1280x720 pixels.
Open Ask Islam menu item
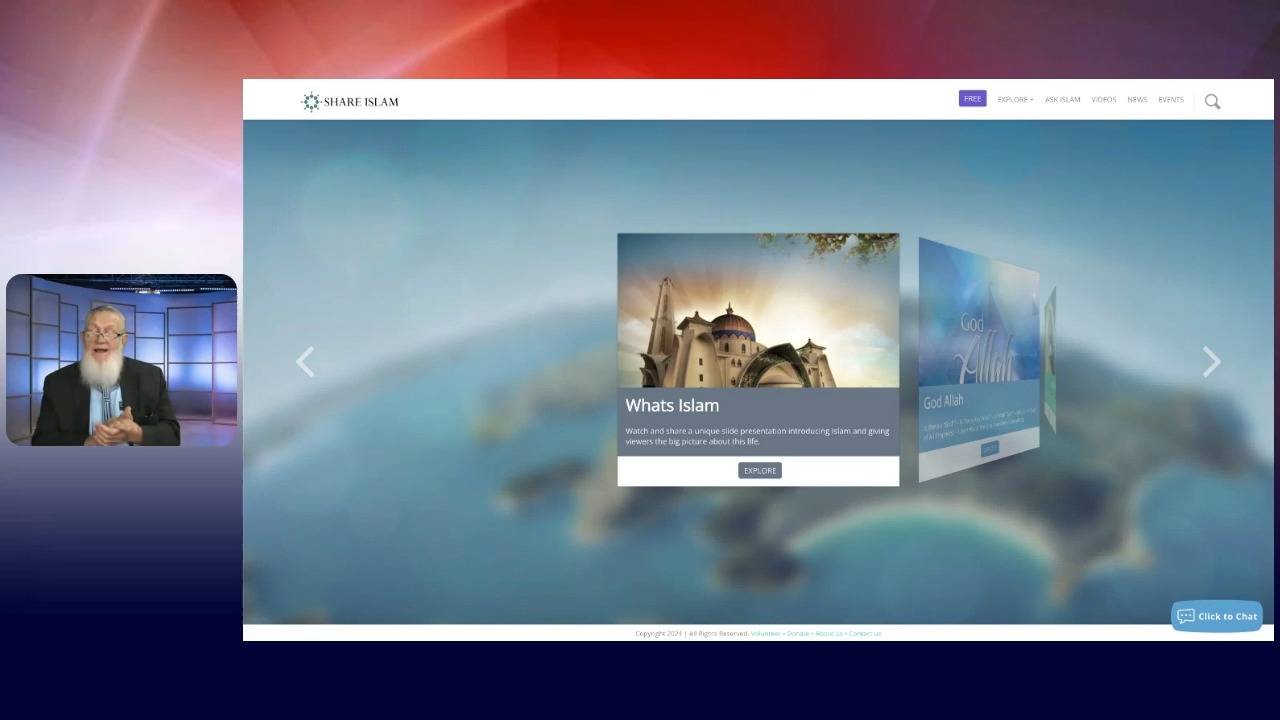(1062, 99)
